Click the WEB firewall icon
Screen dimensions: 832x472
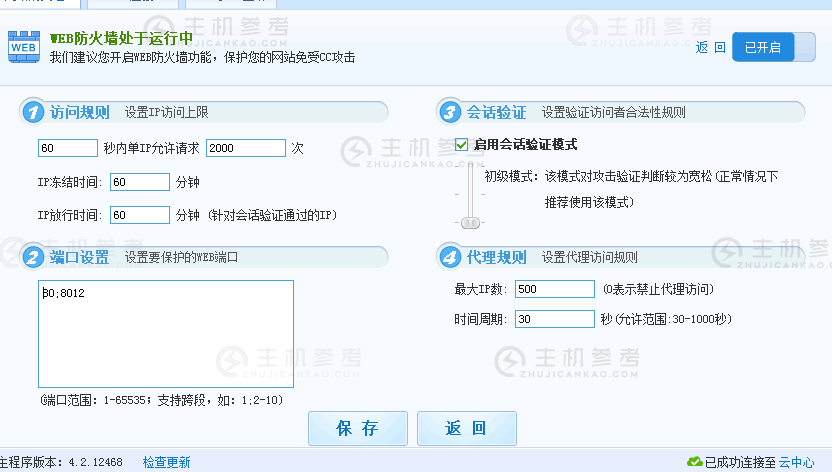(x=24, y=47)
